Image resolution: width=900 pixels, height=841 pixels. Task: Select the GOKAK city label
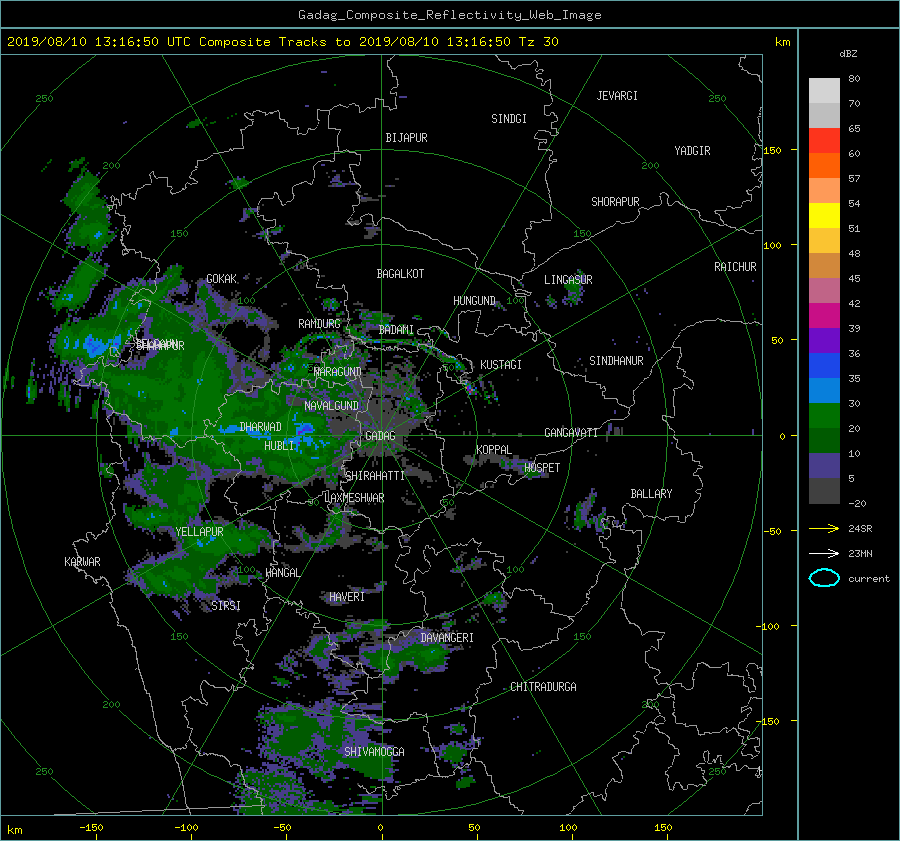pos(222,279)
